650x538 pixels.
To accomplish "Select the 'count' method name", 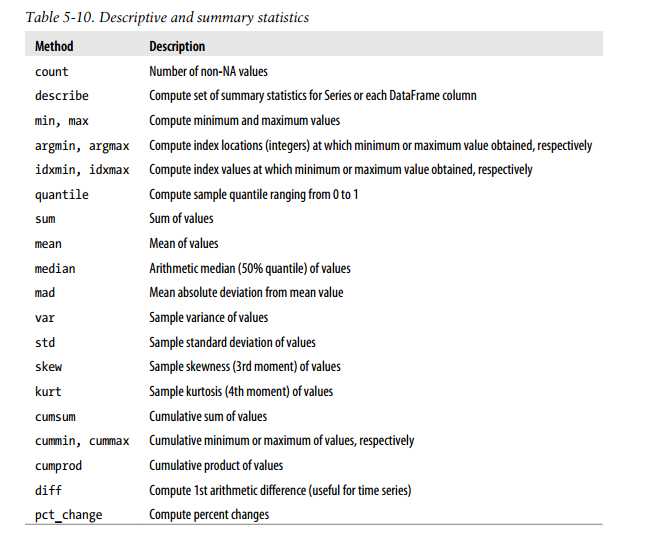I will pyautogui.click(x=51, y=71).
